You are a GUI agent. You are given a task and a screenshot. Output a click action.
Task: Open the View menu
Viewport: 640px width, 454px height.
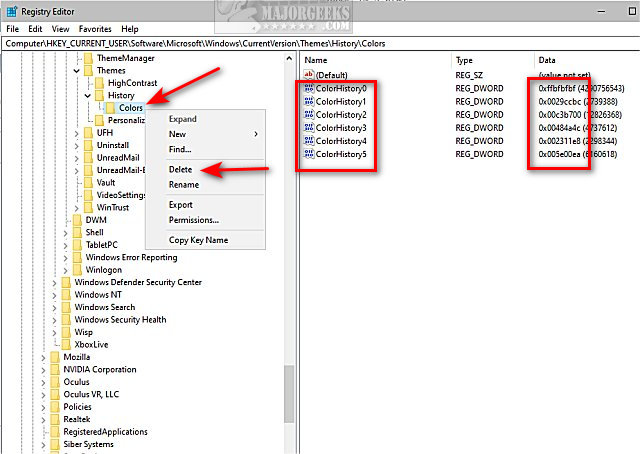60,29
